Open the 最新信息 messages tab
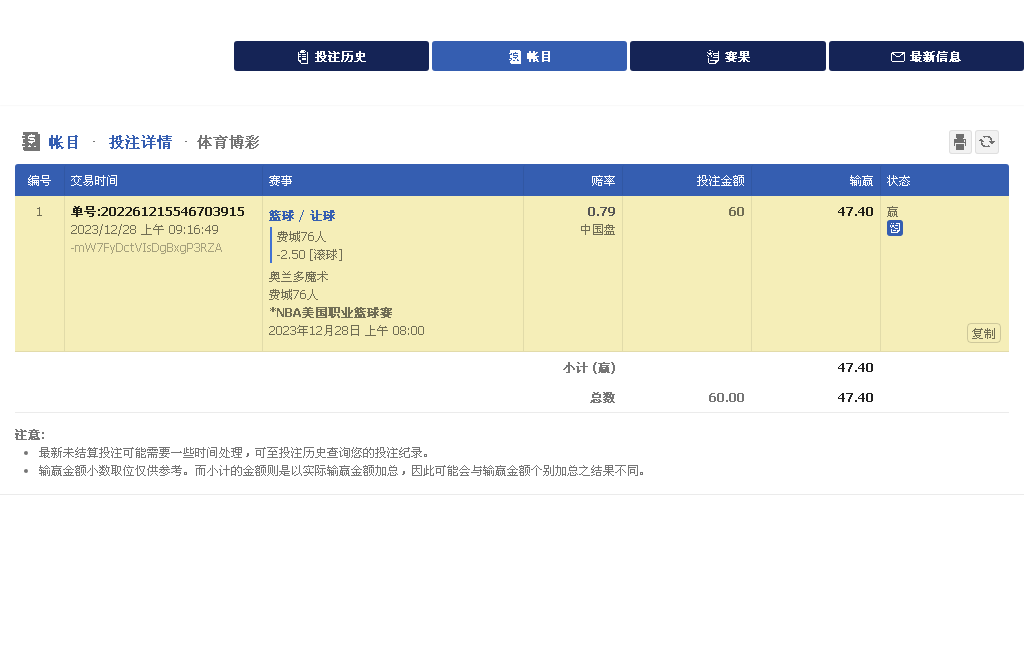The height and width of the screenshot is (670, 1024). (926, 56)
